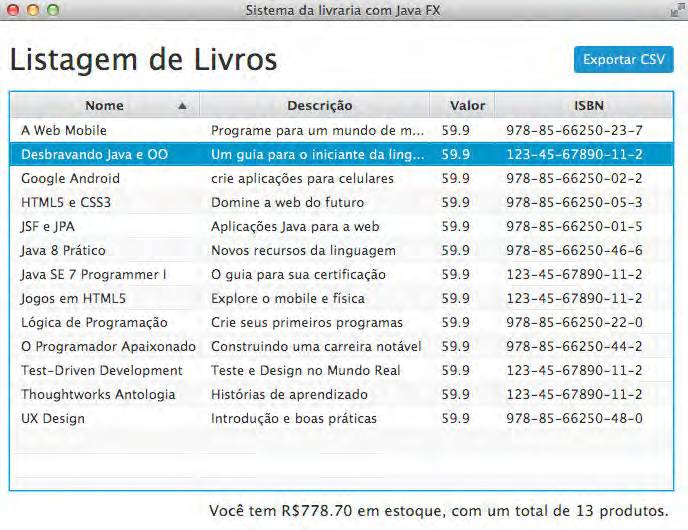The height and width of the screenshot is (530, 688).
Task: Click the 59.9 value in JSF e JPA row
Action: pyautogui.click(x=455, y=226)
